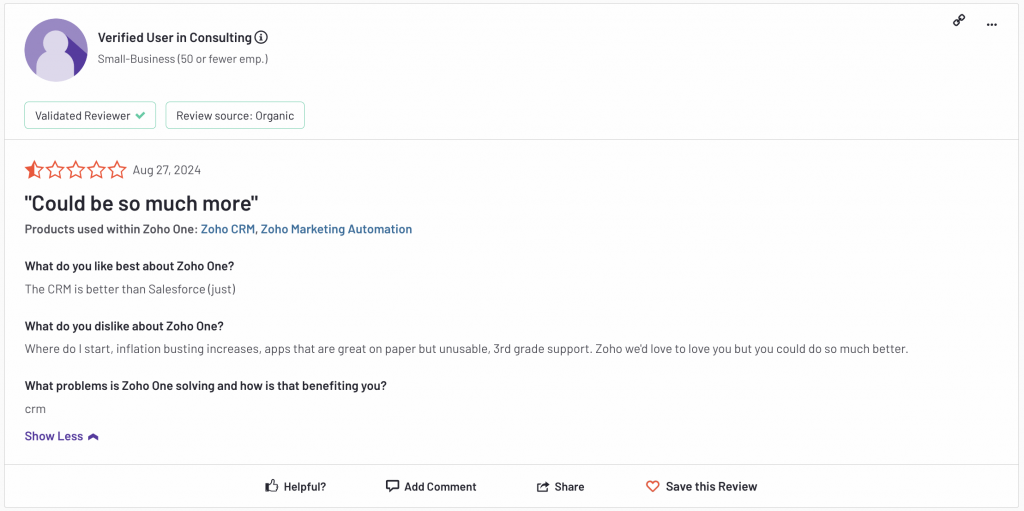Click the thumbs-up Helpful icon
This screenshot has height=511, width=1024.
(271, 486)
